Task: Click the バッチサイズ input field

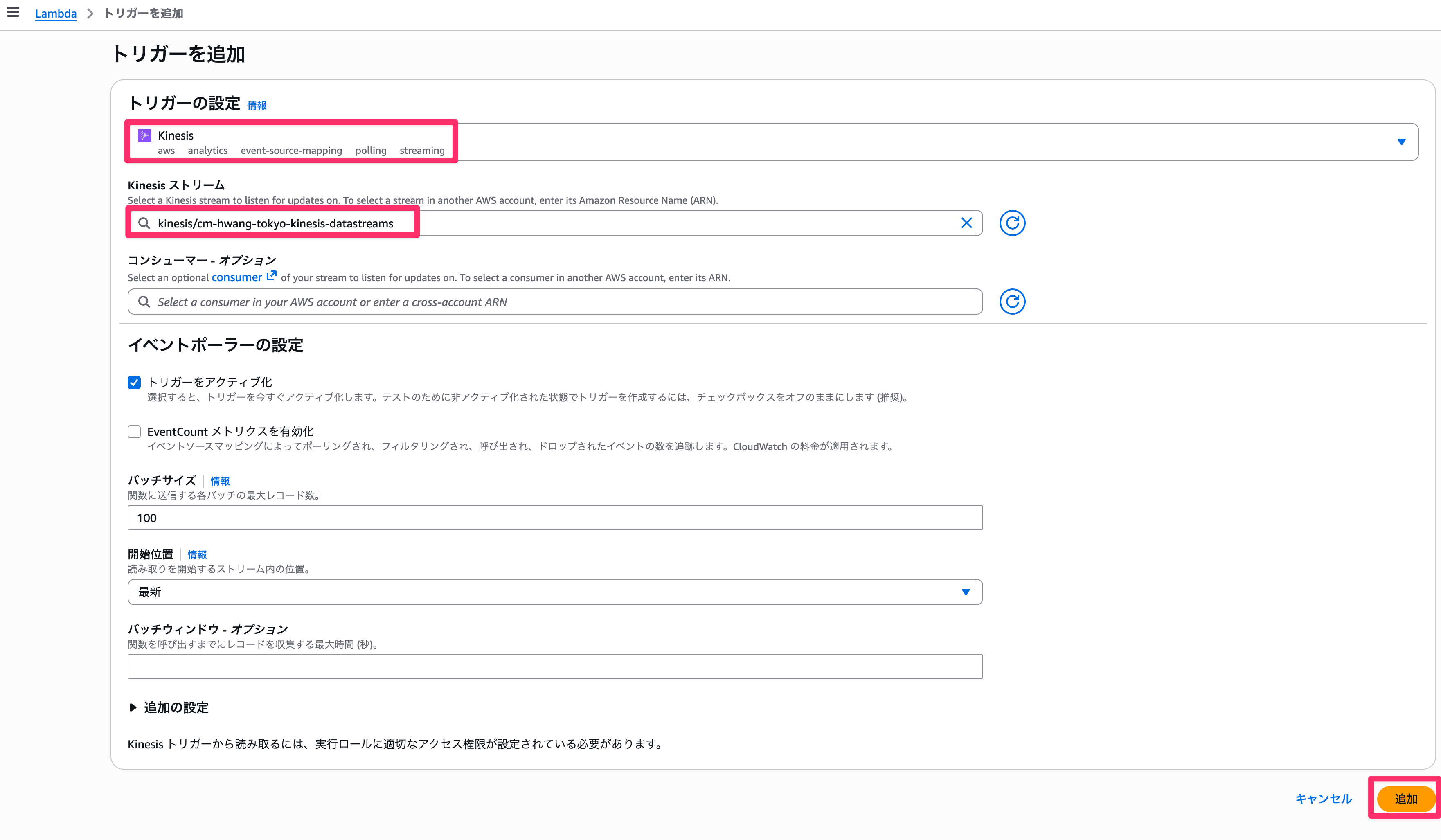Action: (555, 518)
